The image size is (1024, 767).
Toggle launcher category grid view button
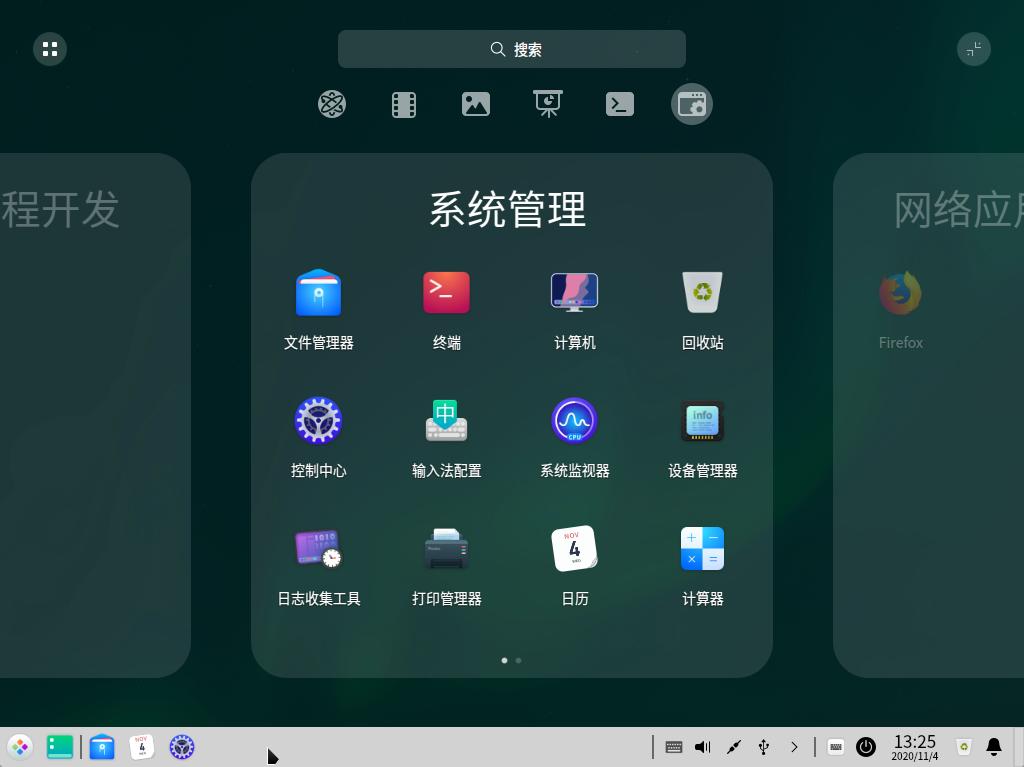pos(50,49)
